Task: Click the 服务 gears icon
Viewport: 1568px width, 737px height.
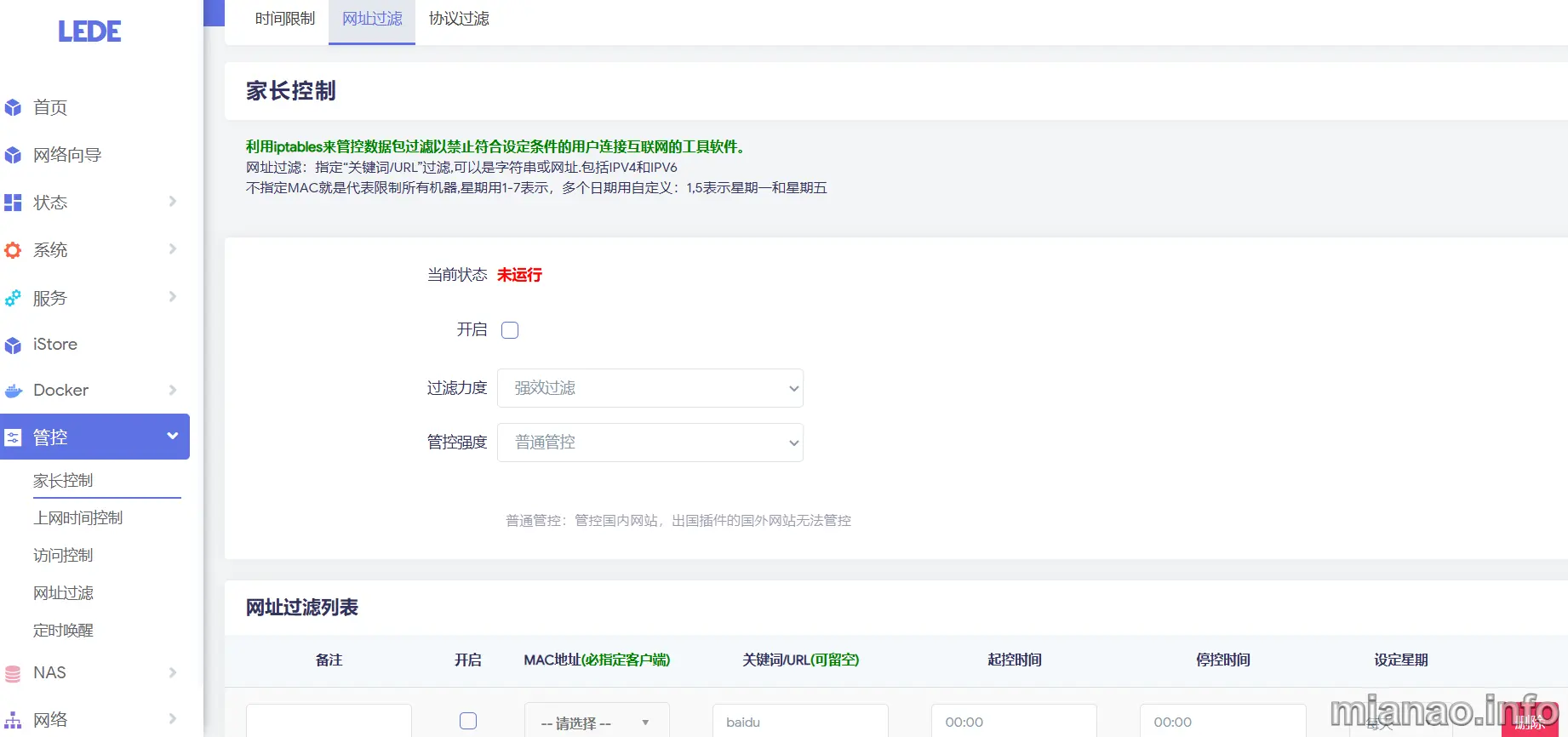Action: [13, 298]
